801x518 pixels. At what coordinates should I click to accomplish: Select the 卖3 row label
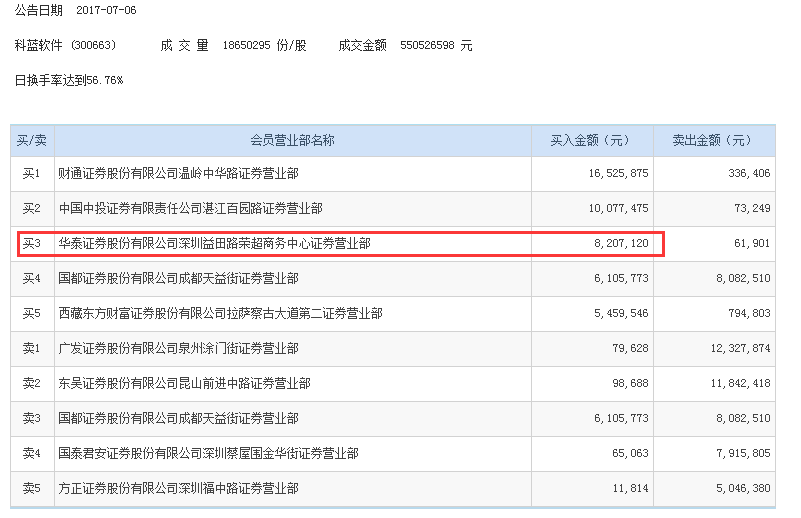(x=32, y=418)
